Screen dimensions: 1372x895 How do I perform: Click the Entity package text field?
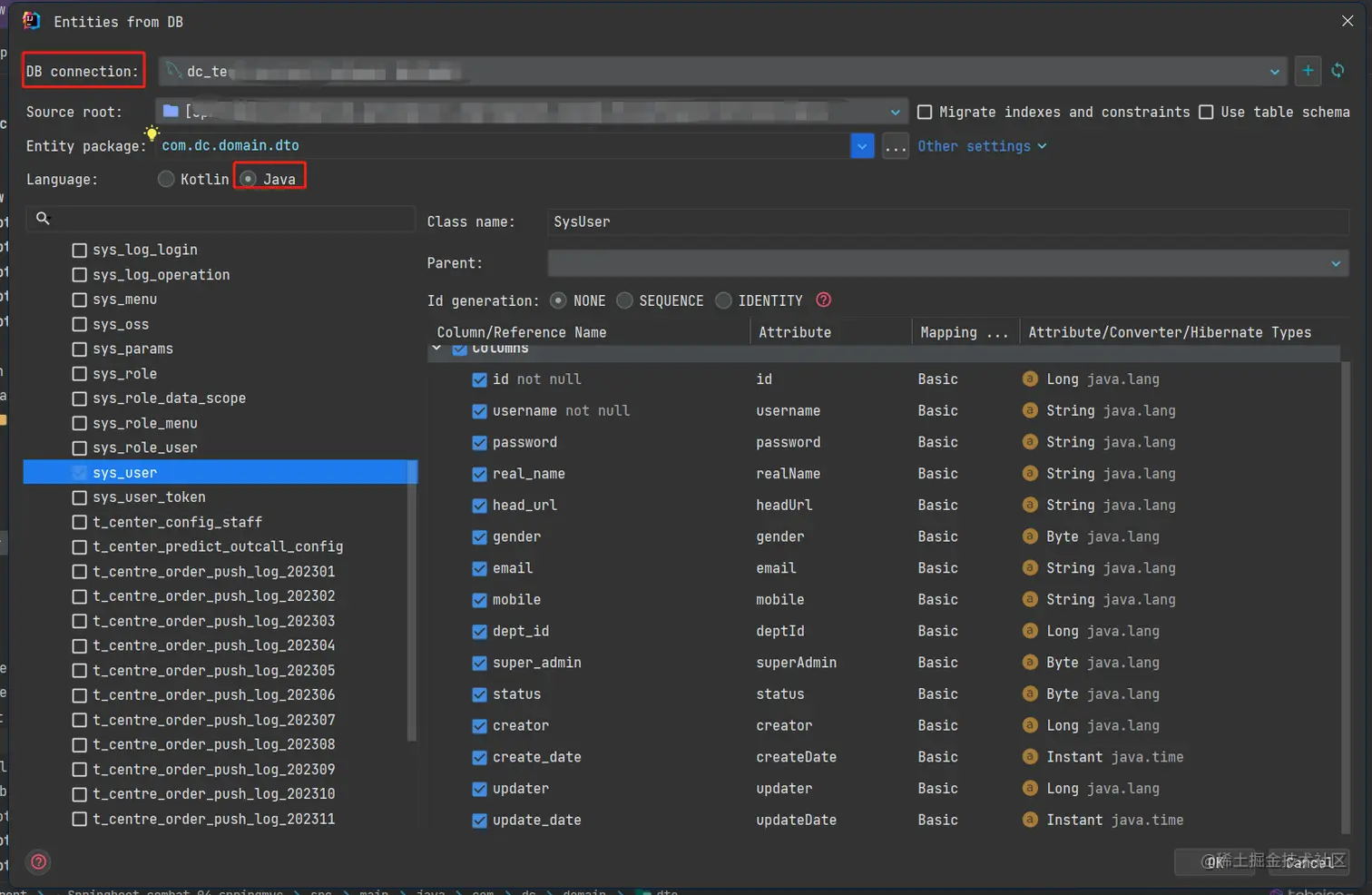click(x=504, y=145)
